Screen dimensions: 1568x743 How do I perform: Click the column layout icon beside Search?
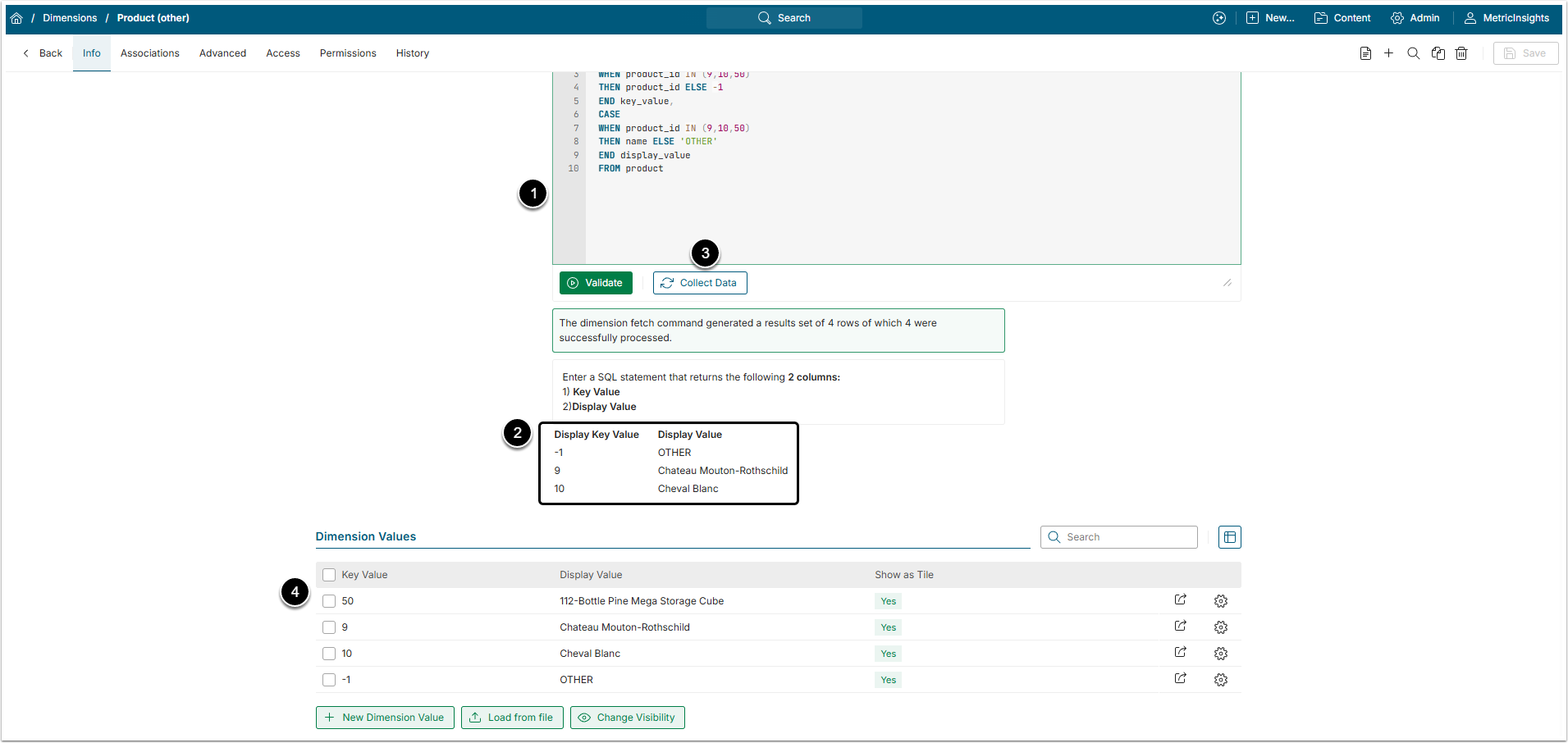tap(1229, 537)
